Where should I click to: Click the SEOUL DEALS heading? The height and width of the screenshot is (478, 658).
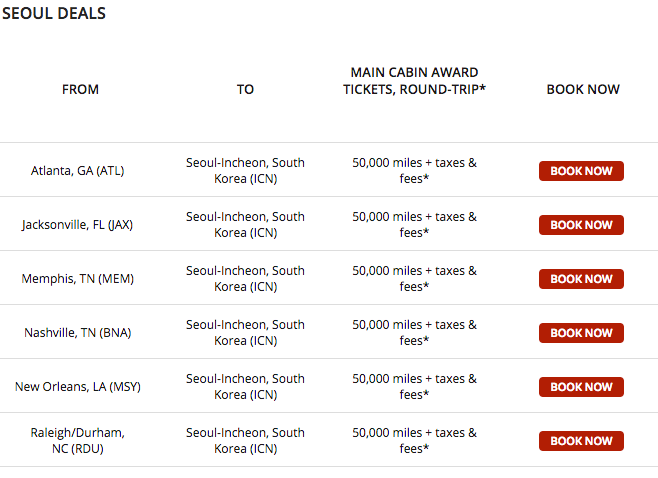[54, 14]
